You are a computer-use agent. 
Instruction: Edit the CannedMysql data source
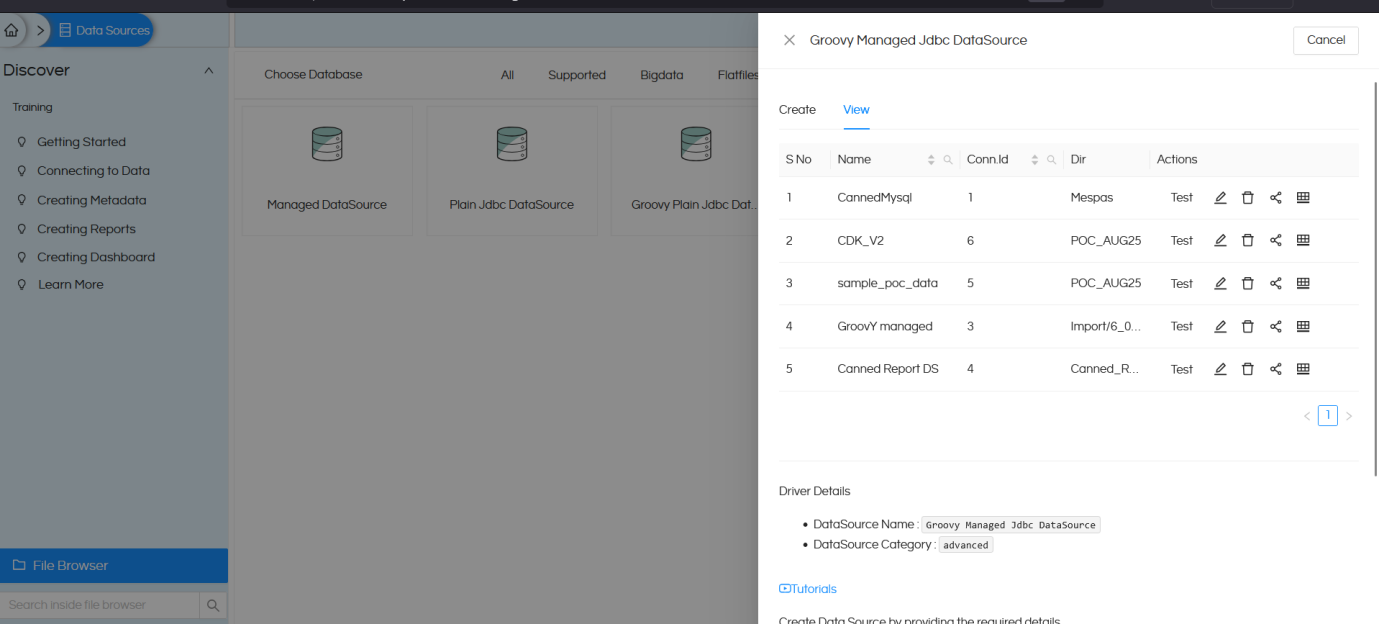(x=1220, y=198)
